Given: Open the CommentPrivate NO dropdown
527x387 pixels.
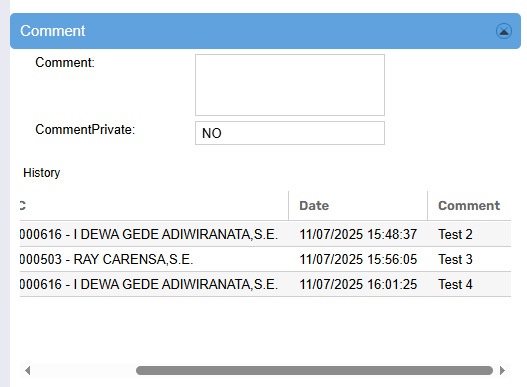Looking at the screenshot, I should [x=290, y=133].
